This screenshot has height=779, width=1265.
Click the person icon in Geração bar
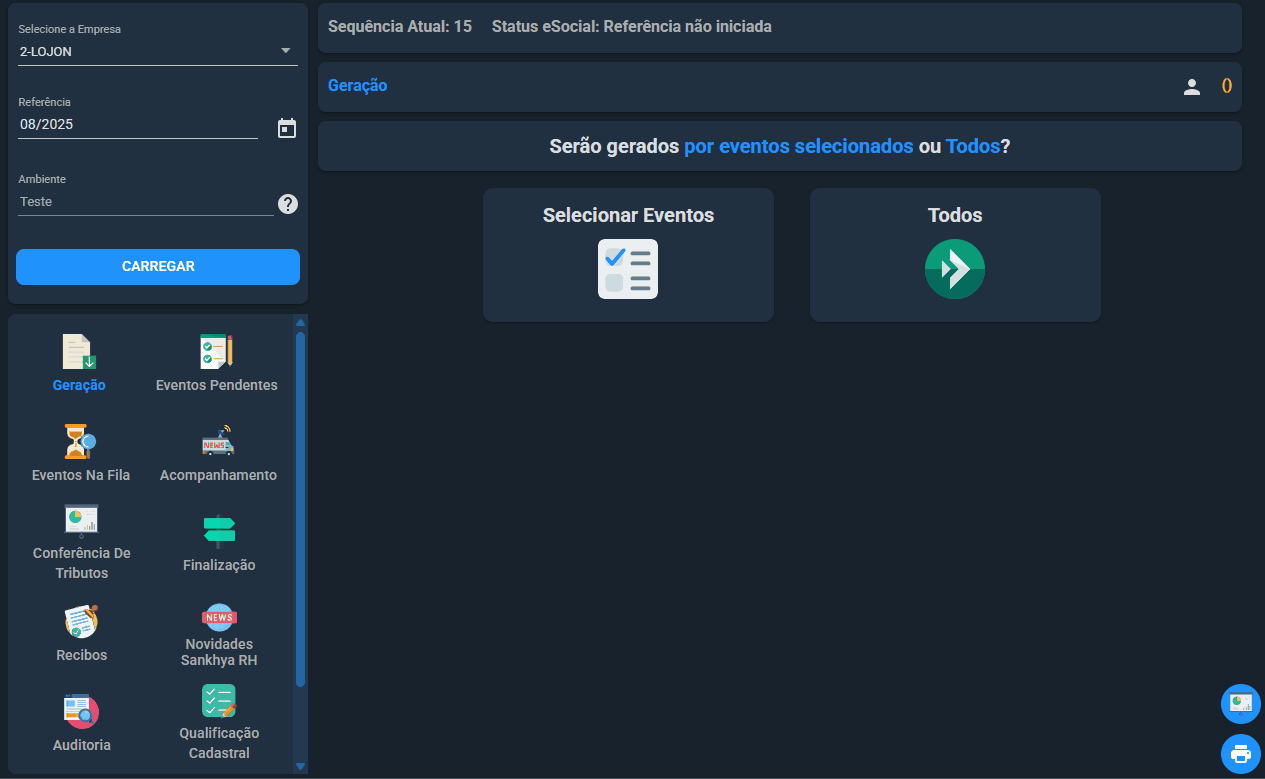click(x=1191, y=87)
